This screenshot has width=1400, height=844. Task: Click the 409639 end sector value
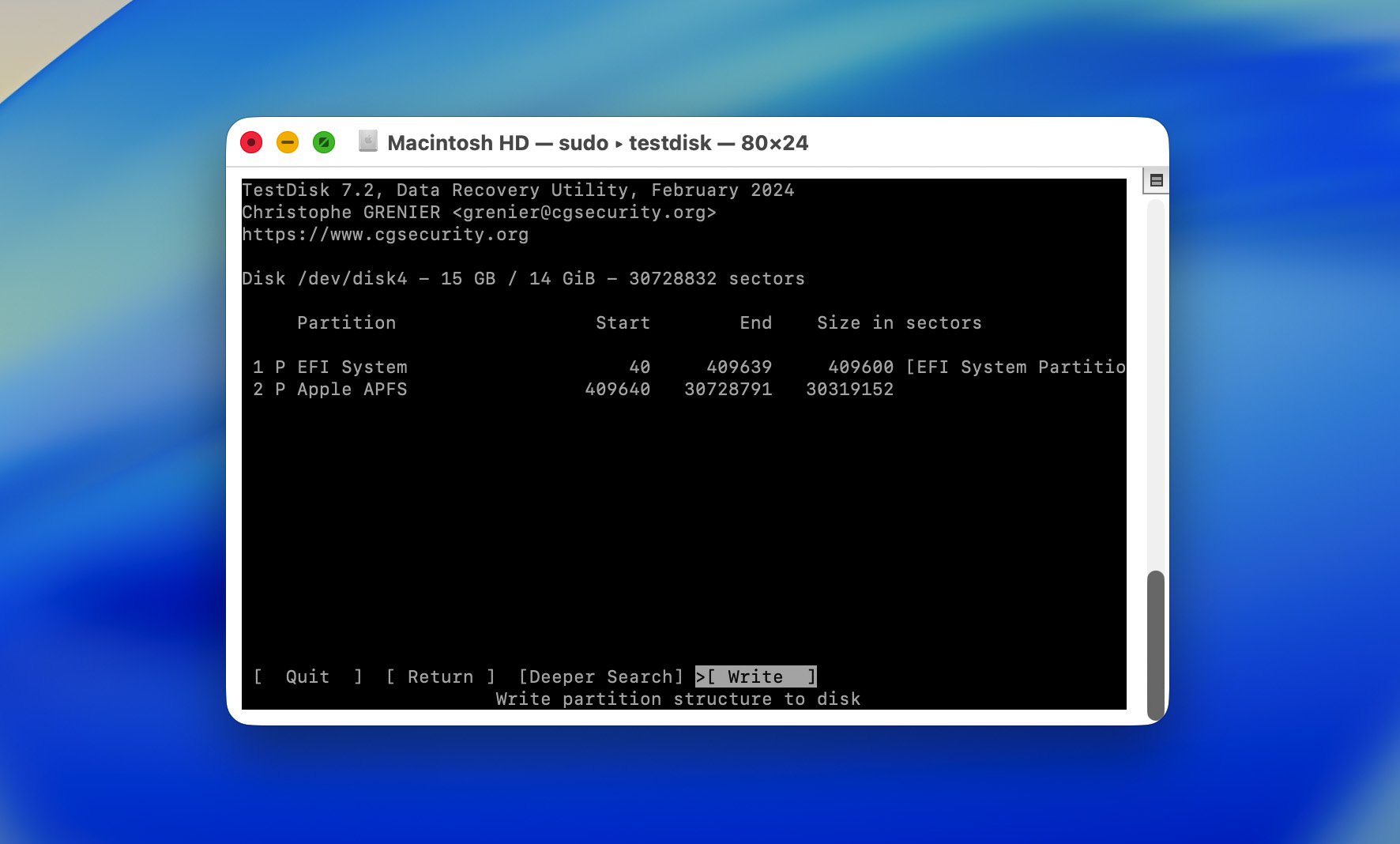[740, 367]
